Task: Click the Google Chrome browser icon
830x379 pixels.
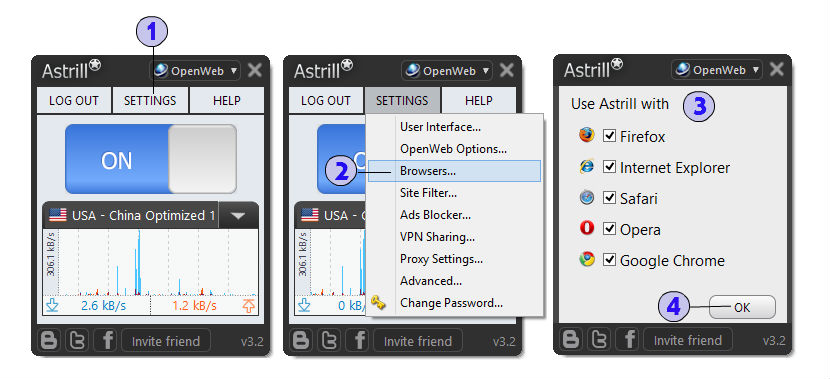Action: (x=587, y=259)
